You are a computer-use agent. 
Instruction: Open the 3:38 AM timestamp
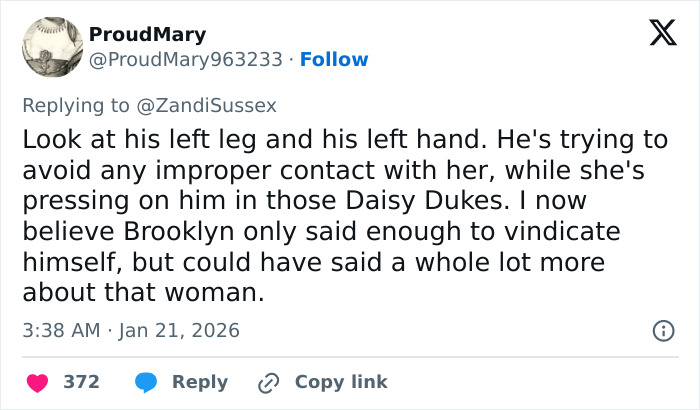click(x=59, y=330)
